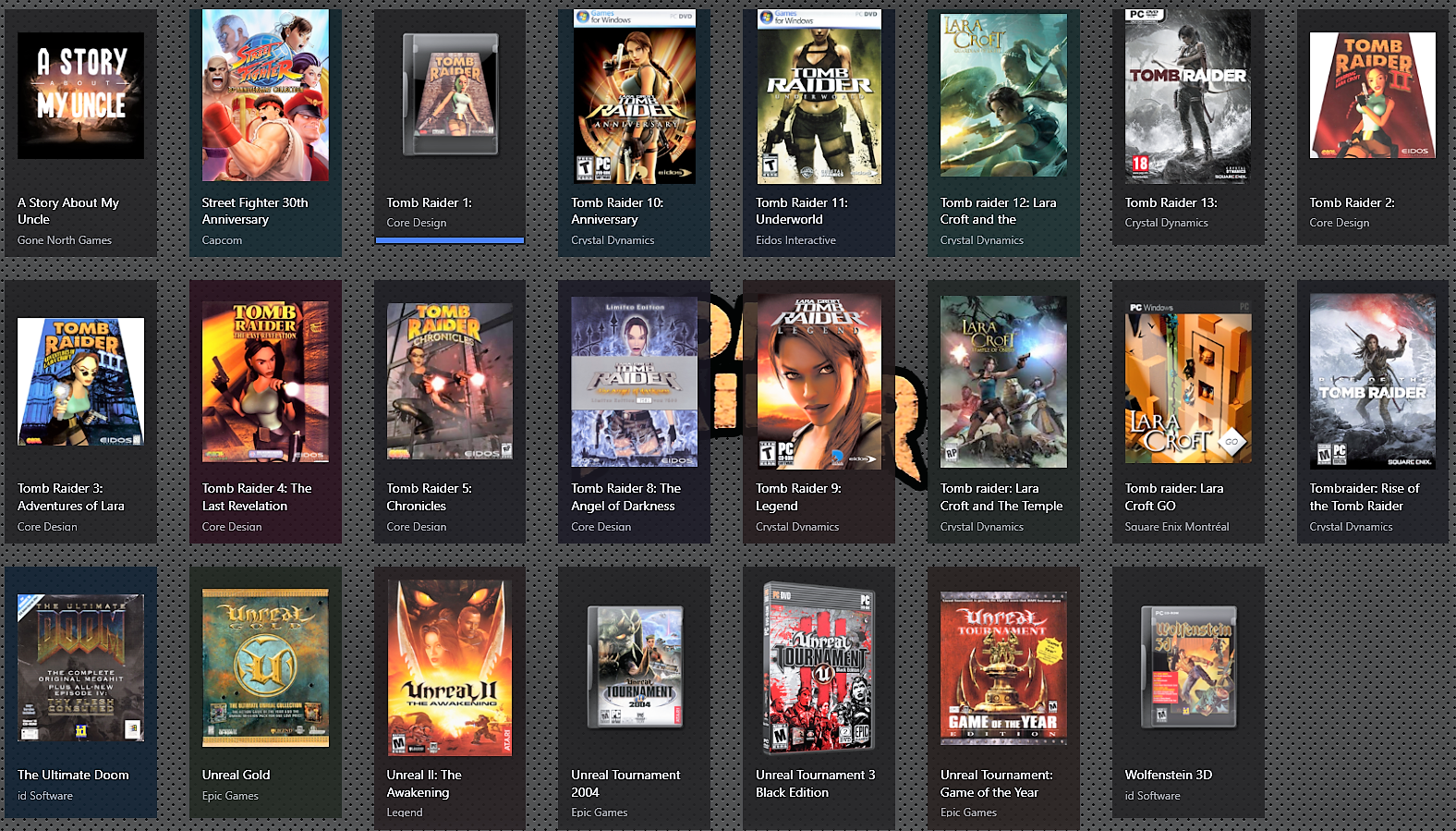Select Wolfenstein 3D game case cover
This screenshot has width=1456, height=831.
[1188, 667]
